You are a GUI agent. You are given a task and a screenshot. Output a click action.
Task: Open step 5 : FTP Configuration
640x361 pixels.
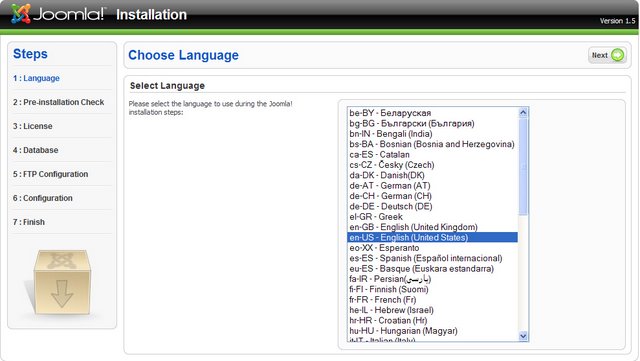[50, 174]
